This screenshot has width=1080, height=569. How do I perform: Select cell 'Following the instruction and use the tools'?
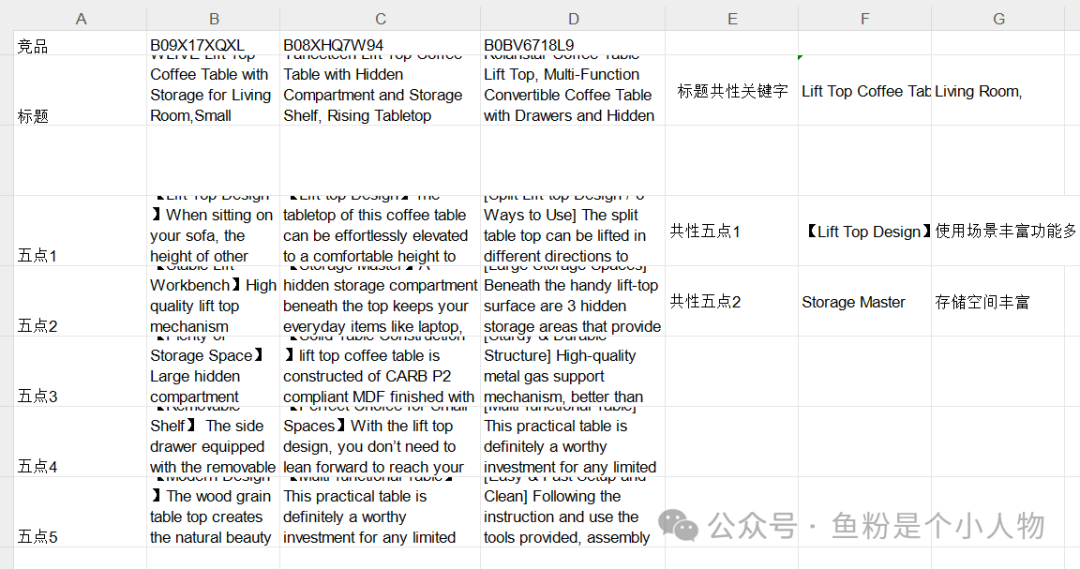click(x=573, y=512)
